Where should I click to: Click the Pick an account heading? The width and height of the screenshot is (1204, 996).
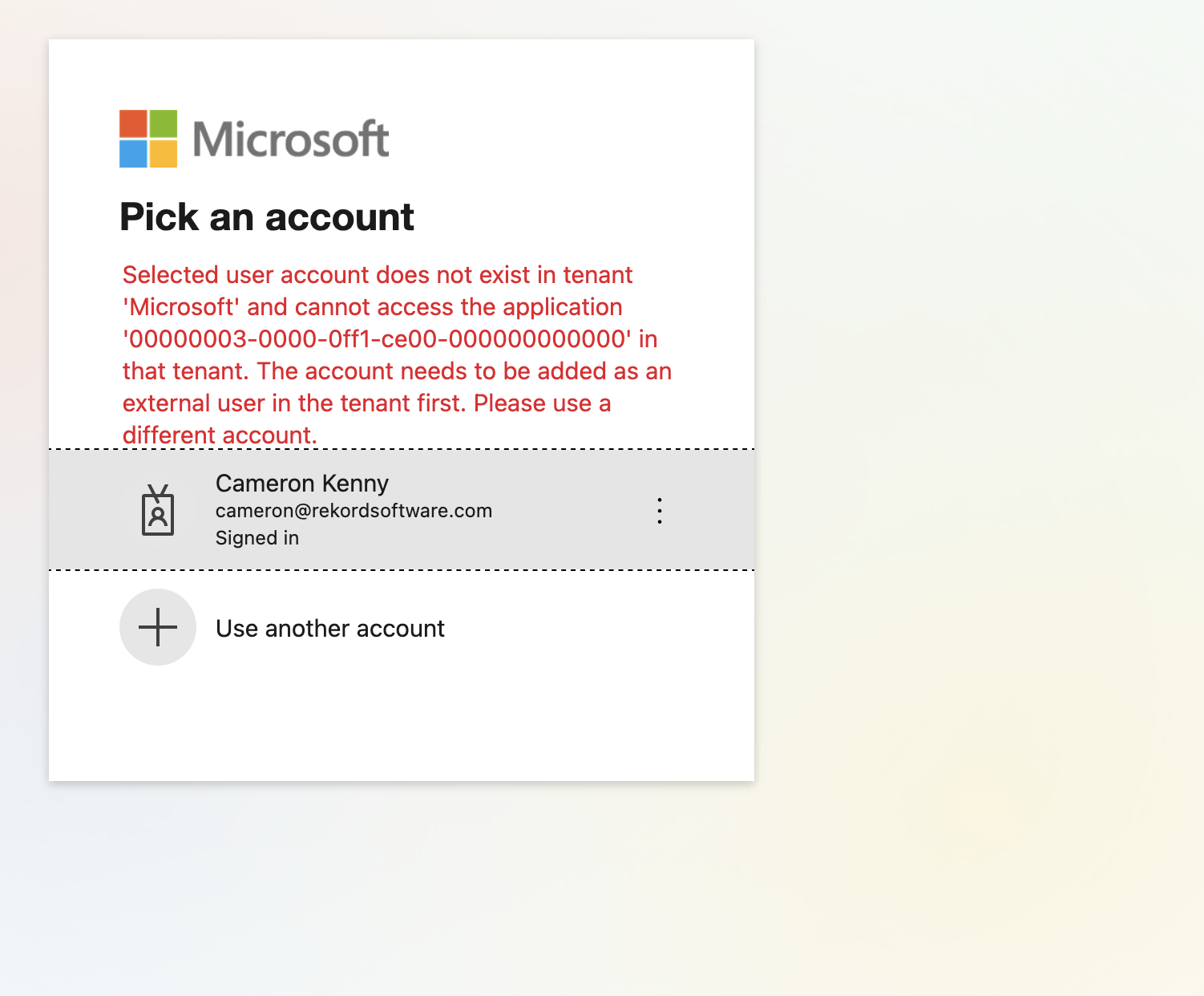click(267, 217)
